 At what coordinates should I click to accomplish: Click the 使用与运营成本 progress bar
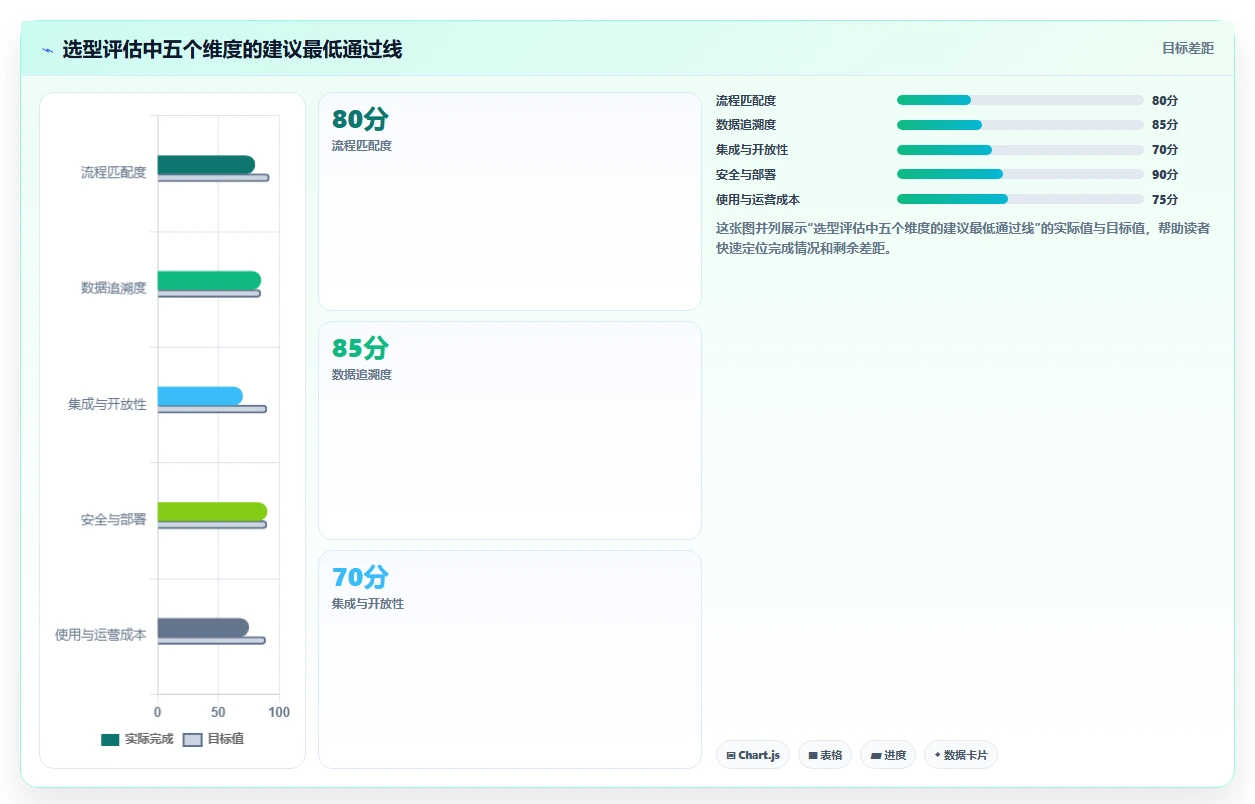(x=1020, y=199)
